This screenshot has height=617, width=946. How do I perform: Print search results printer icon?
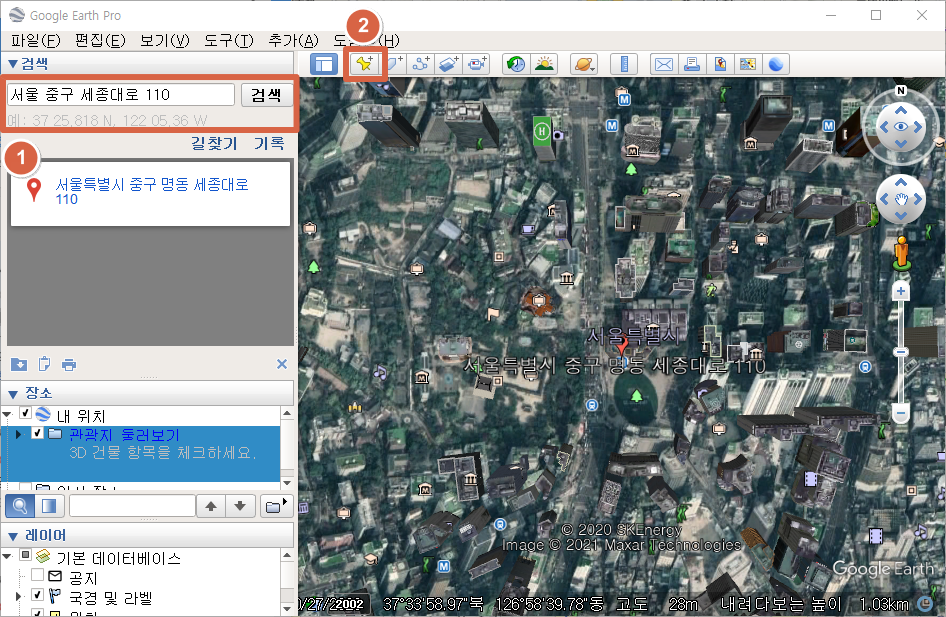[x=69, y=364]
